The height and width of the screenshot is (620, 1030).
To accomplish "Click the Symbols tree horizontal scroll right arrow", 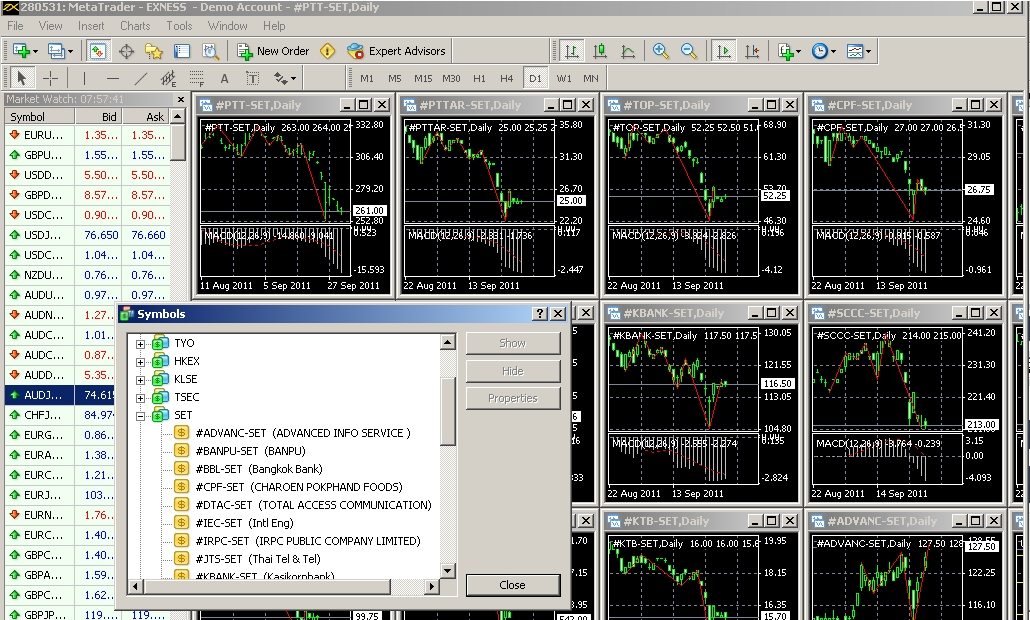I will point(432,586).
